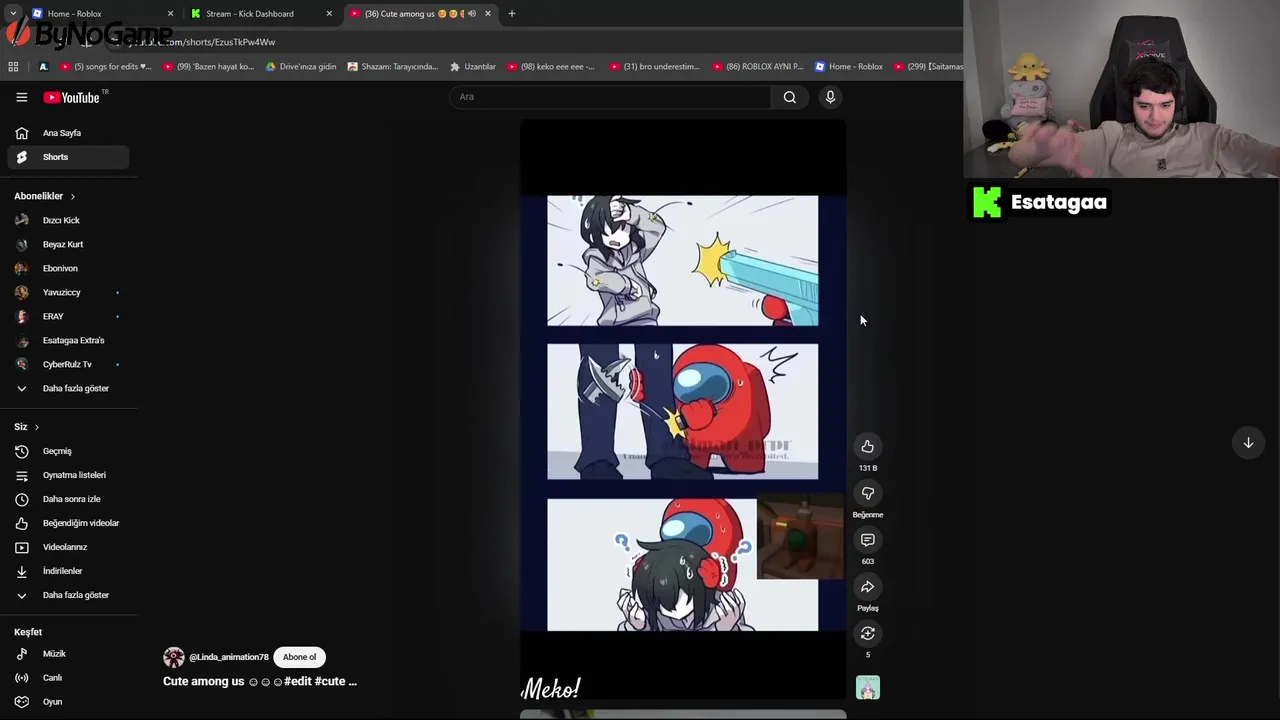Pause the playing Short video
Image resolution: width=1280 pixels, height=720 pixels.
tap(683, 410)
